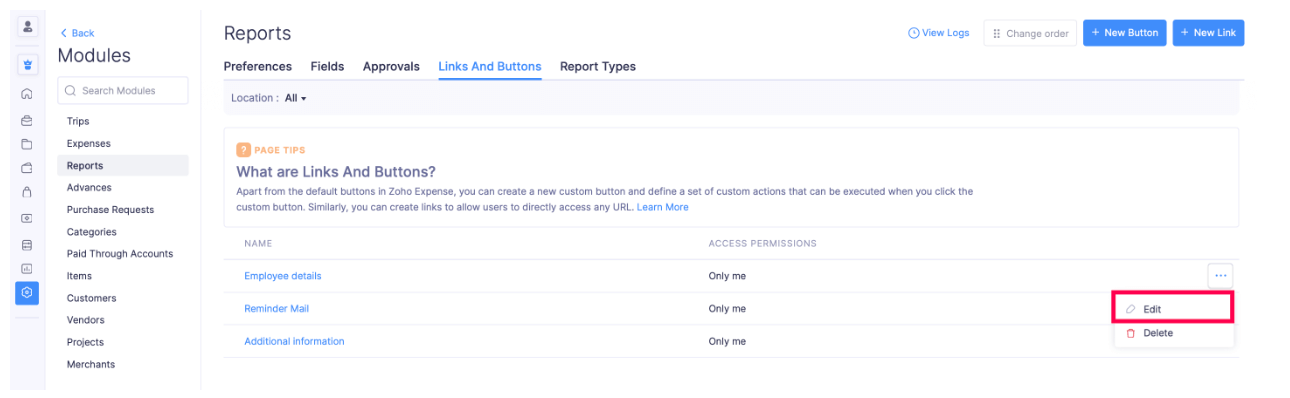Open the bag icon in sidebar
1290x398 pixels.
pos(27,192)
